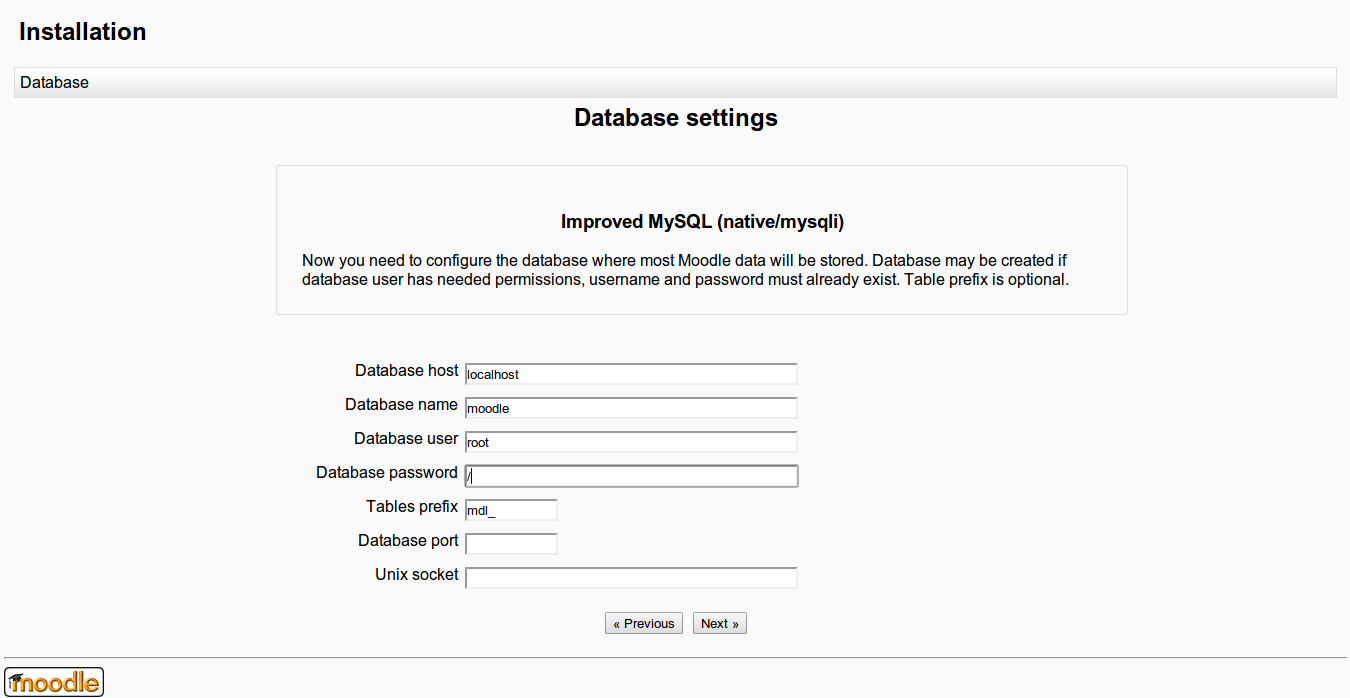The image size is (1350, 698).
Task: Click the Moodle data configuration description text
Action: point(686,270)
